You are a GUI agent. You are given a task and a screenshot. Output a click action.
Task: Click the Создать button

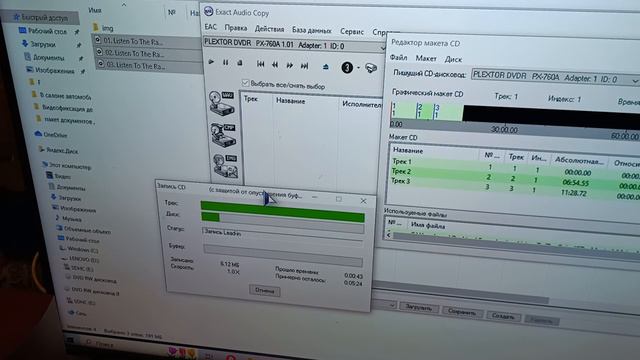[x=503, y=316]
